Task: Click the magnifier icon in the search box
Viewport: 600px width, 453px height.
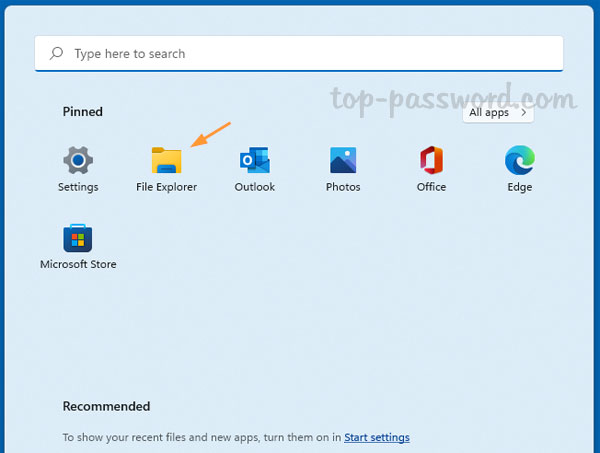Action: click(57, 54)
